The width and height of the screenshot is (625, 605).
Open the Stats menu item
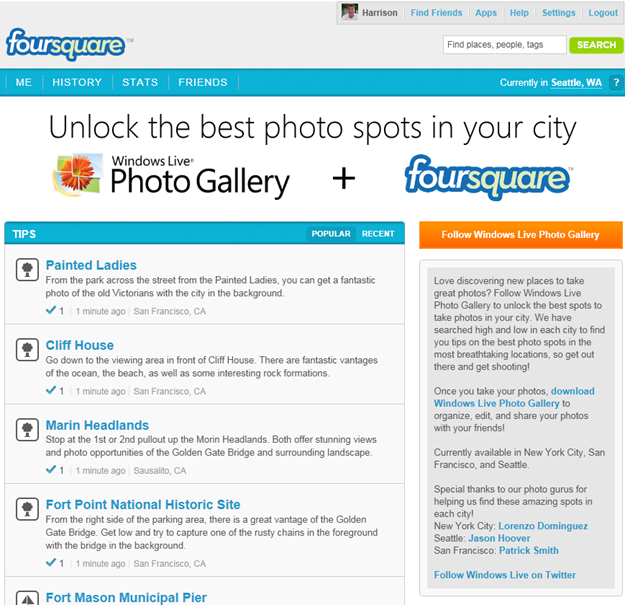coord(140,82)
